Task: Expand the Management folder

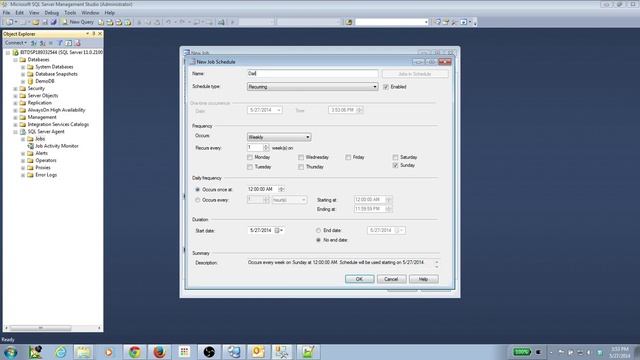Action: click(16, 118)
